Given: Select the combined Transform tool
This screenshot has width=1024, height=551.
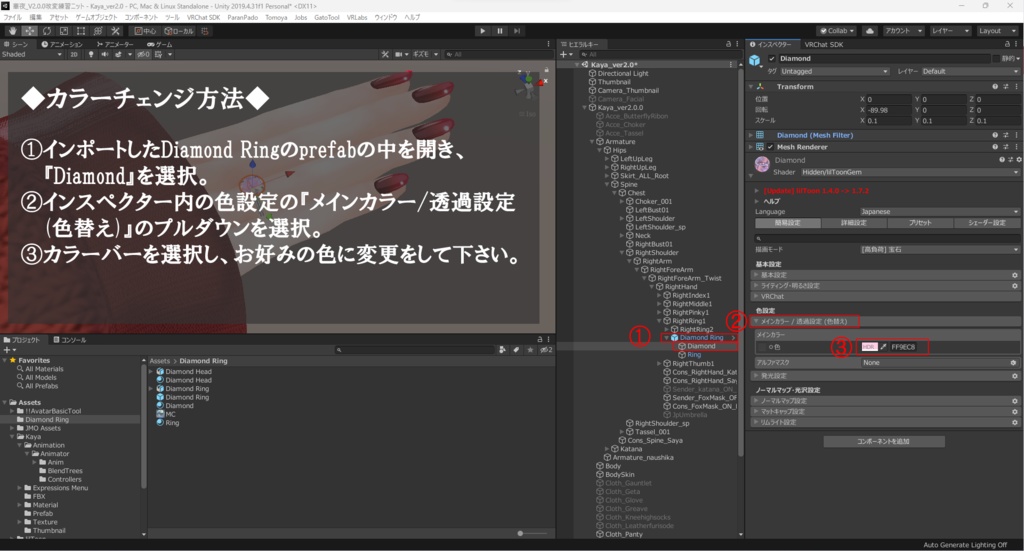Looking at the screenshot, I should coord(98,31).
